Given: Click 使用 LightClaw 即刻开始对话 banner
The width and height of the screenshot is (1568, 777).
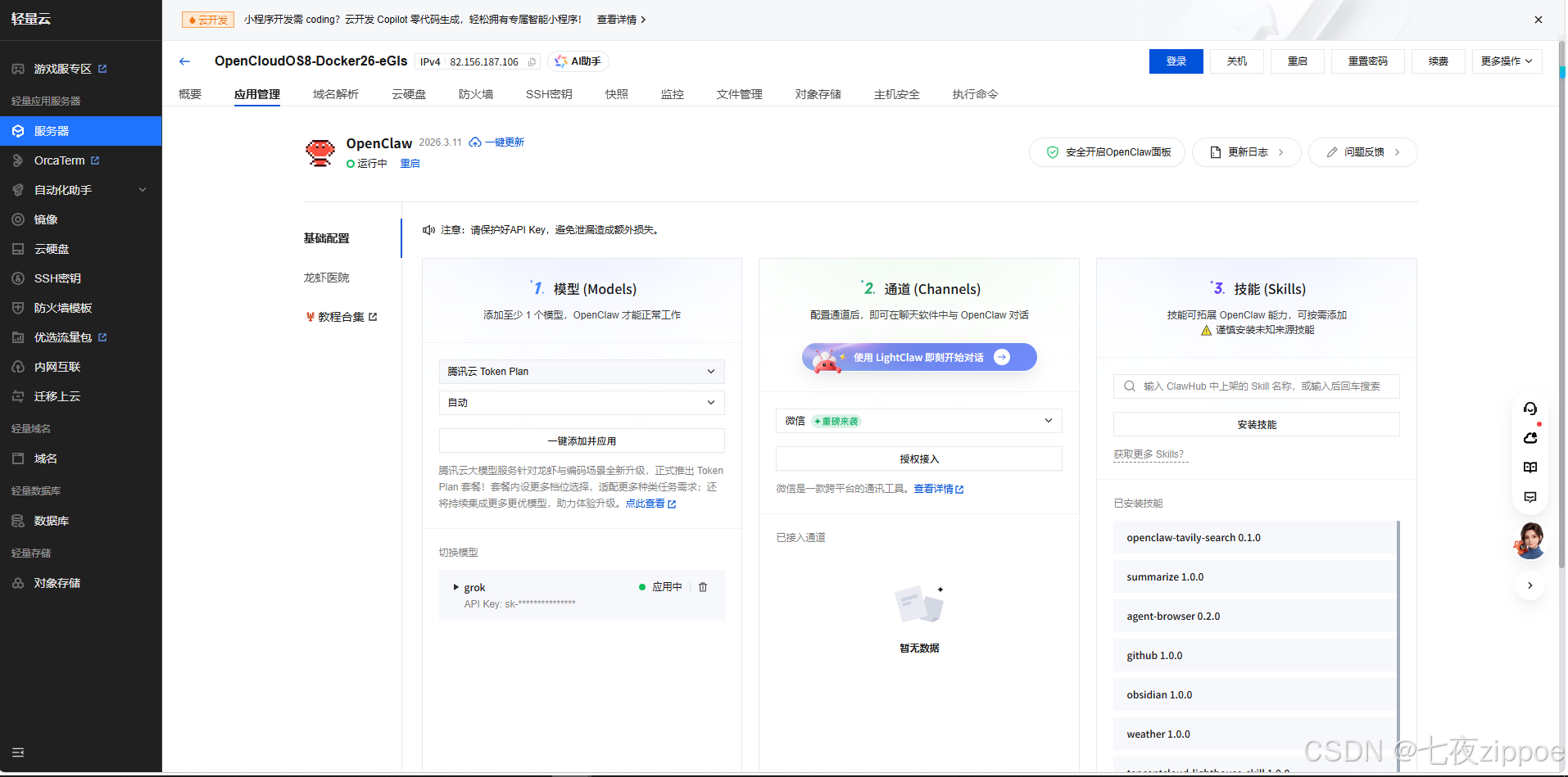Looking at the screenshot, I should pos(919,357).
